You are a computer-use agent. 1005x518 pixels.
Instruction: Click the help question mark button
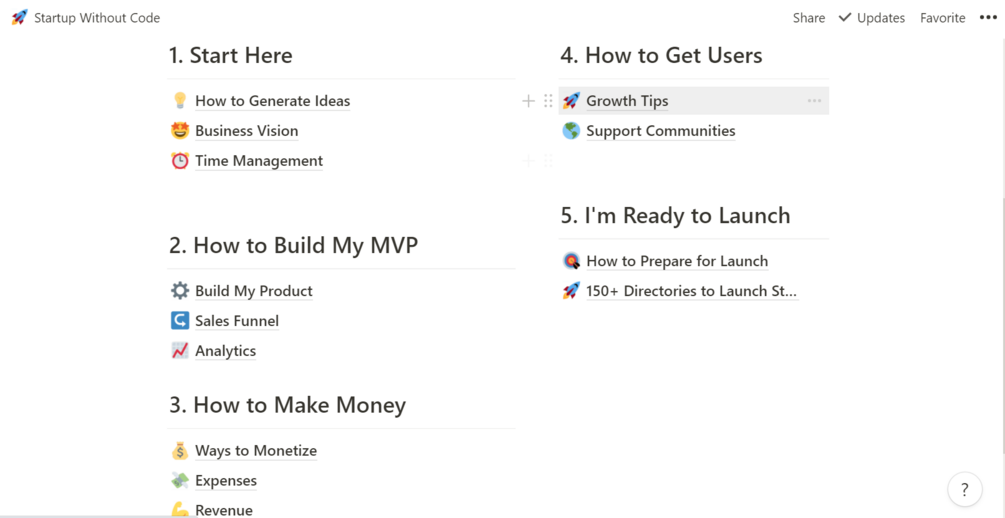964,489
